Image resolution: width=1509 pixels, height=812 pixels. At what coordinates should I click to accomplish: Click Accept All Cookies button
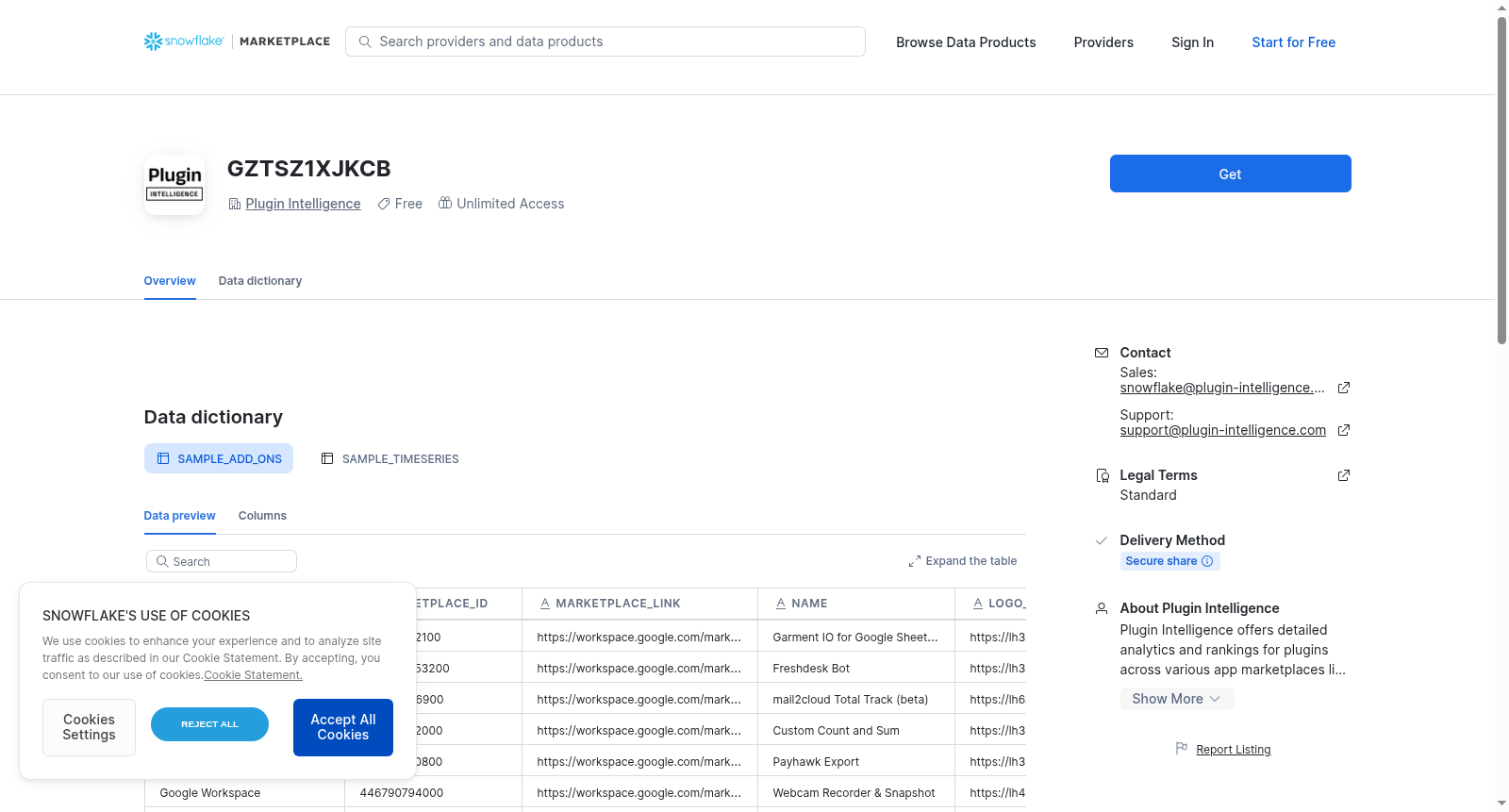(343, 727)
